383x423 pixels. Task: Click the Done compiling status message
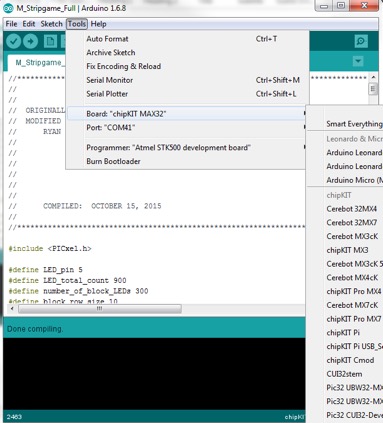[35, 329]
